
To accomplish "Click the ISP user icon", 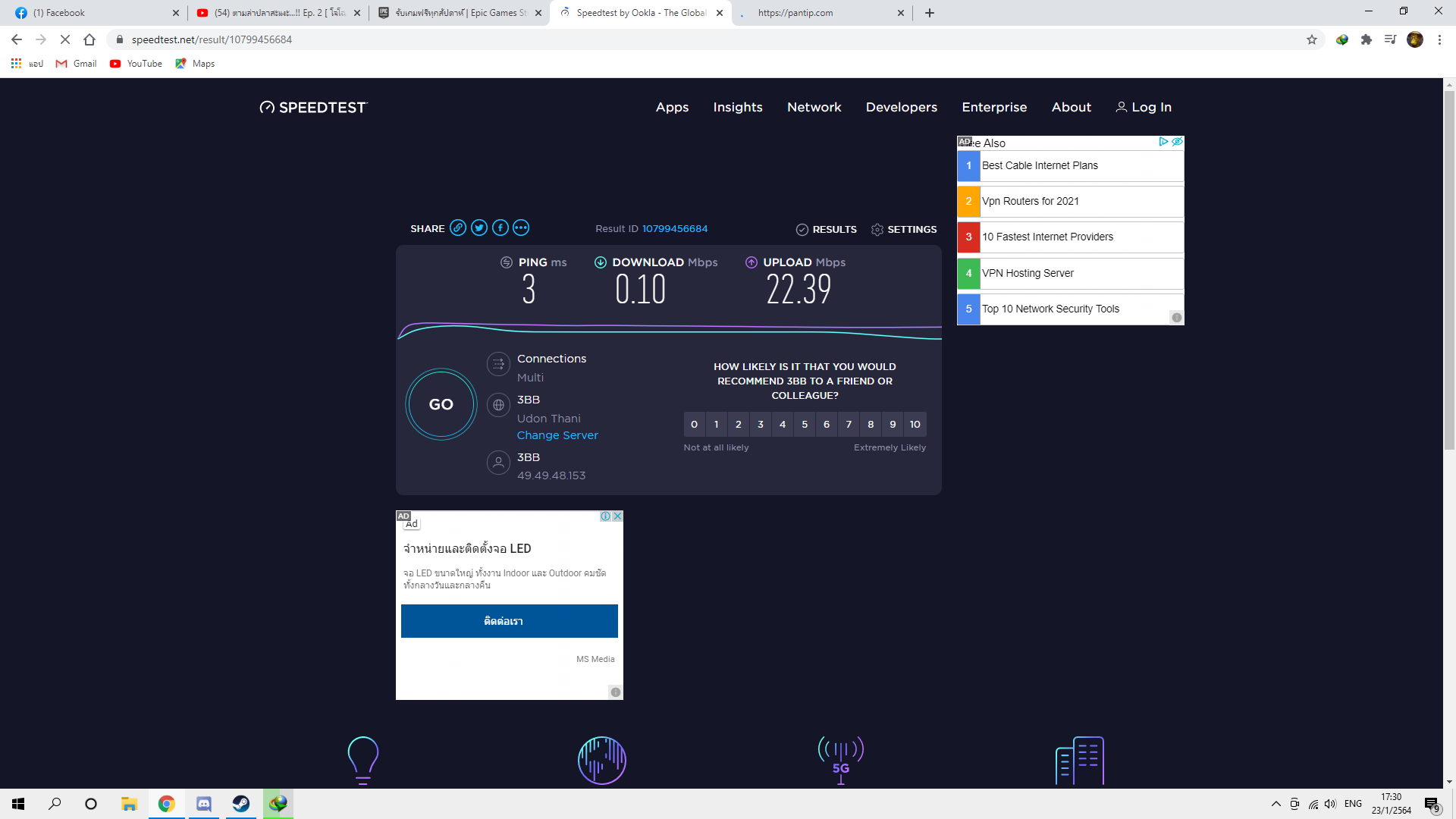I will (x=498, y=462).
